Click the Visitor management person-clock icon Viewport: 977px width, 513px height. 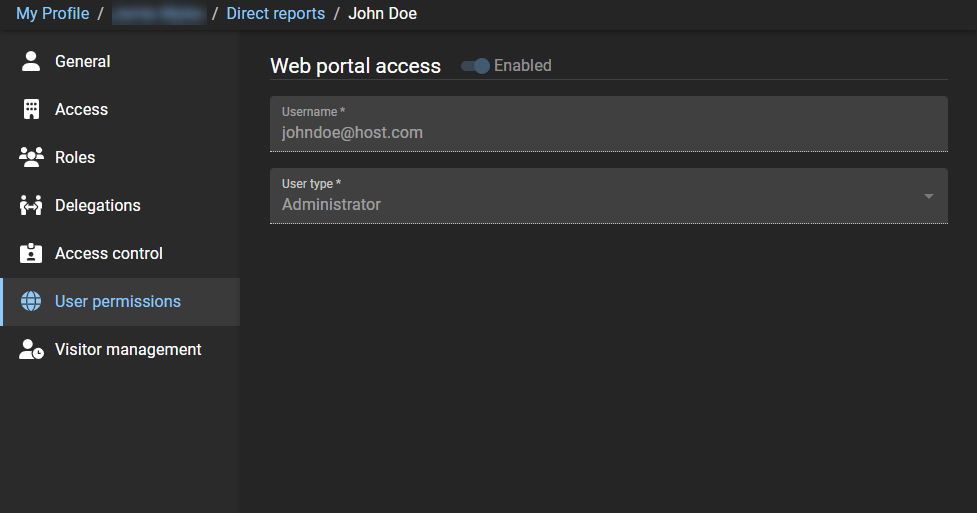pos(31,349)
